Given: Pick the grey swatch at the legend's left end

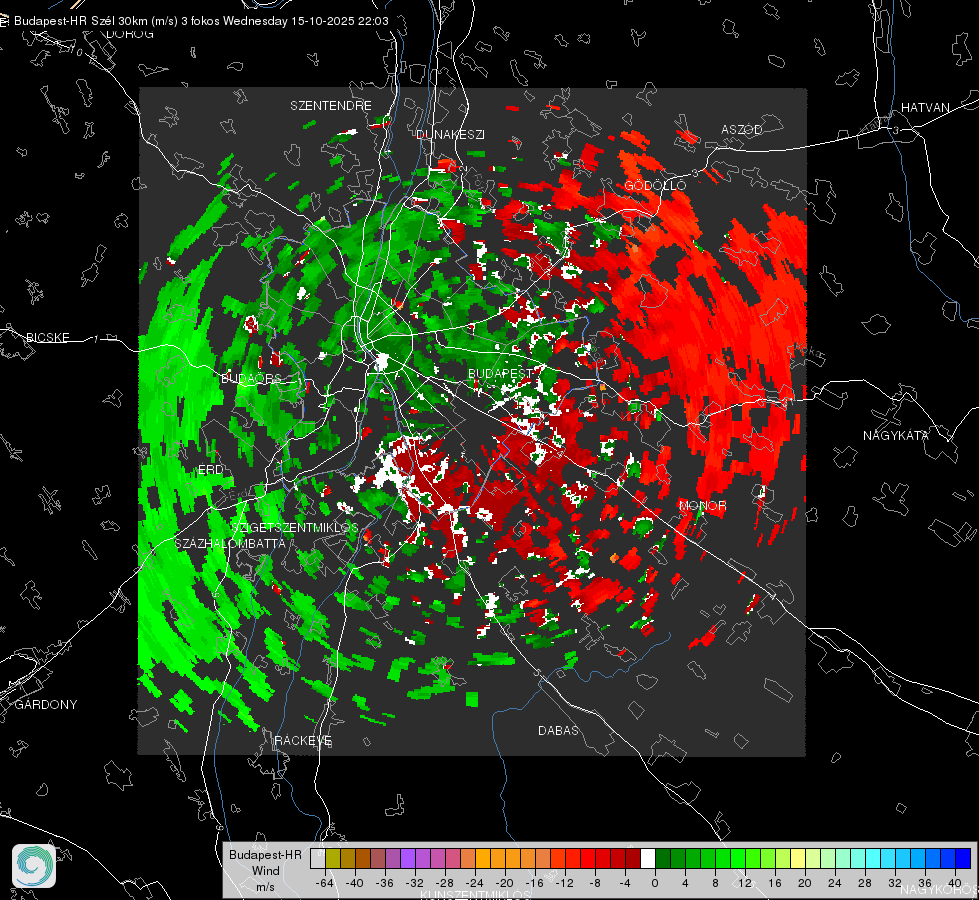Looking at the screenshot, I should coord(318,858).
